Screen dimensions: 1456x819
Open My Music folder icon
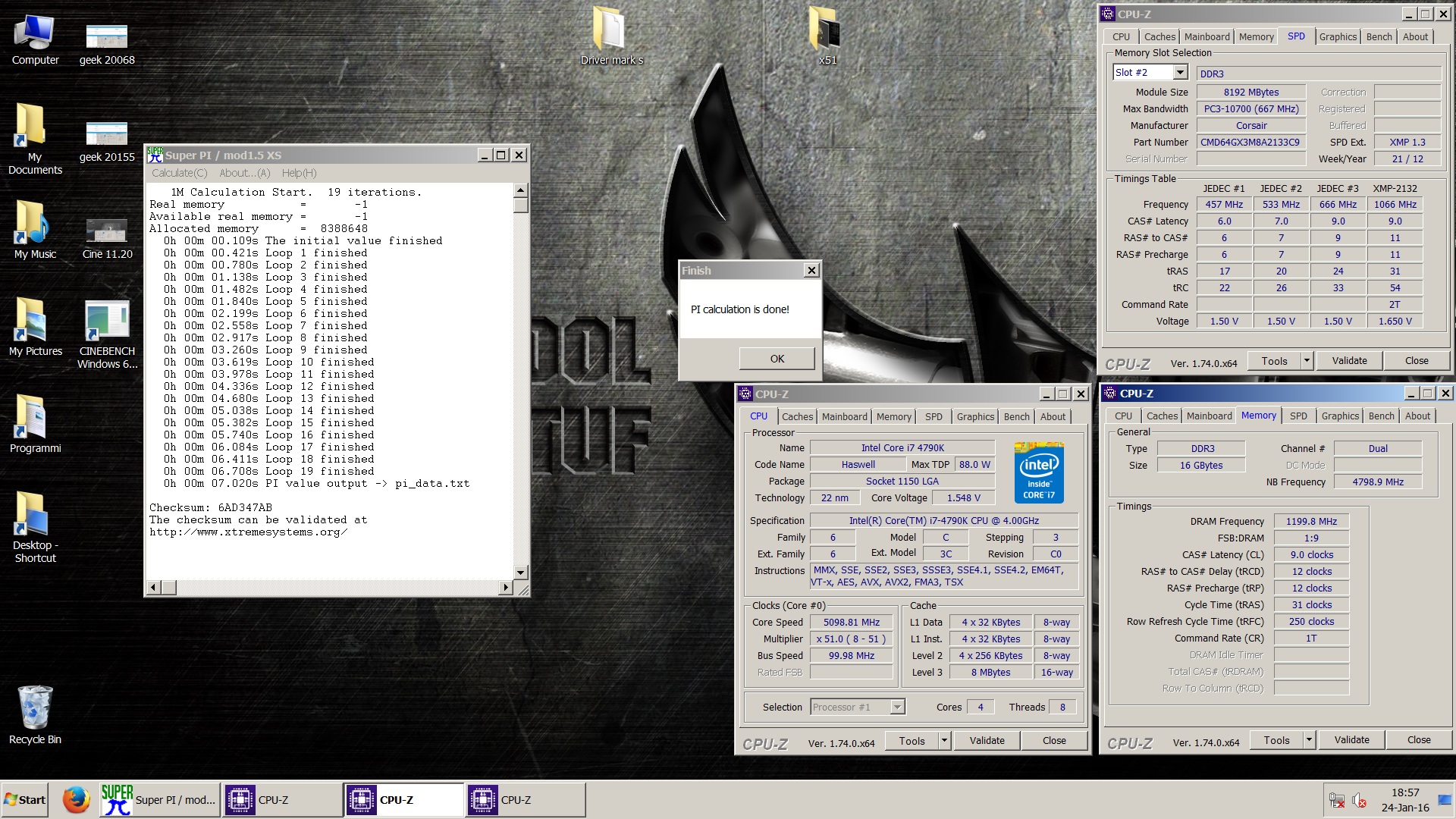click(x=35, y=230)
